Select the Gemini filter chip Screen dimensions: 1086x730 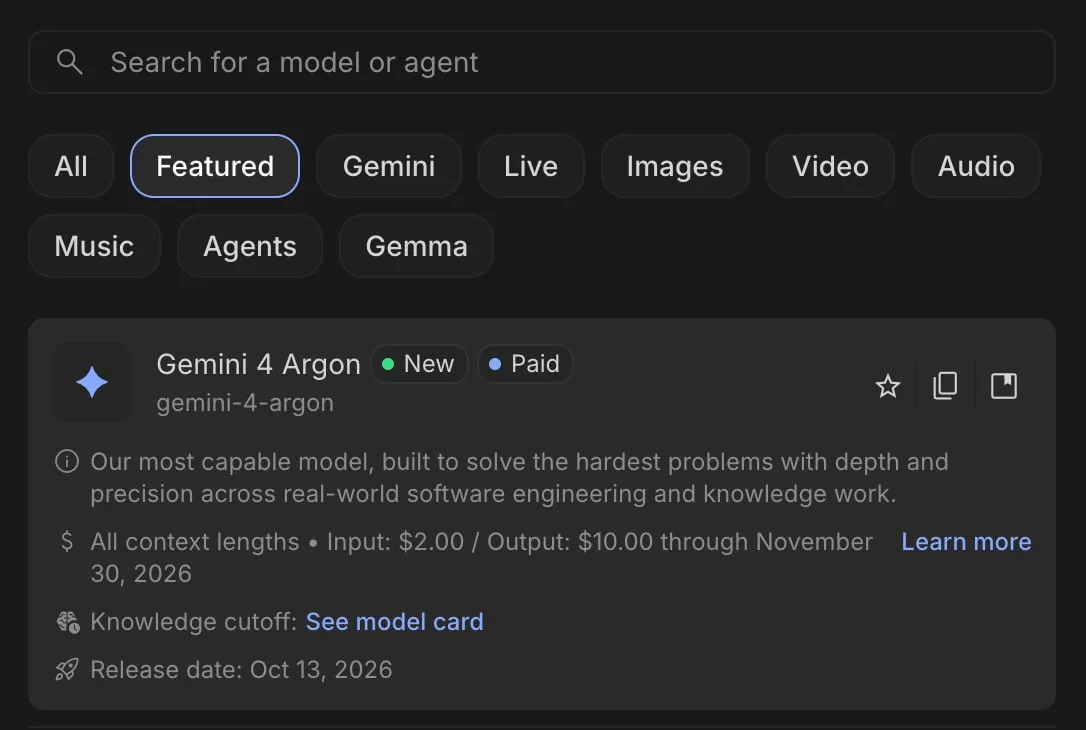(x=389, y=166)
